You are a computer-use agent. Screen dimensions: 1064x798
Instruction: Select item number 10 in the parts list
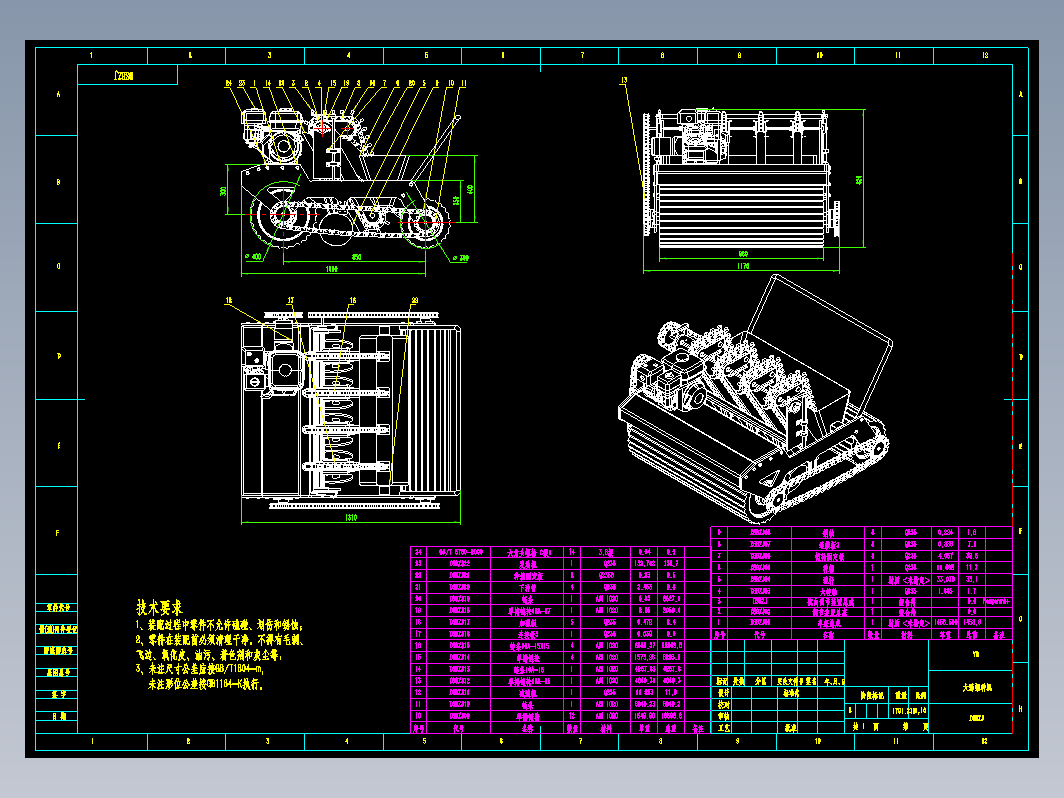point(418,715)
